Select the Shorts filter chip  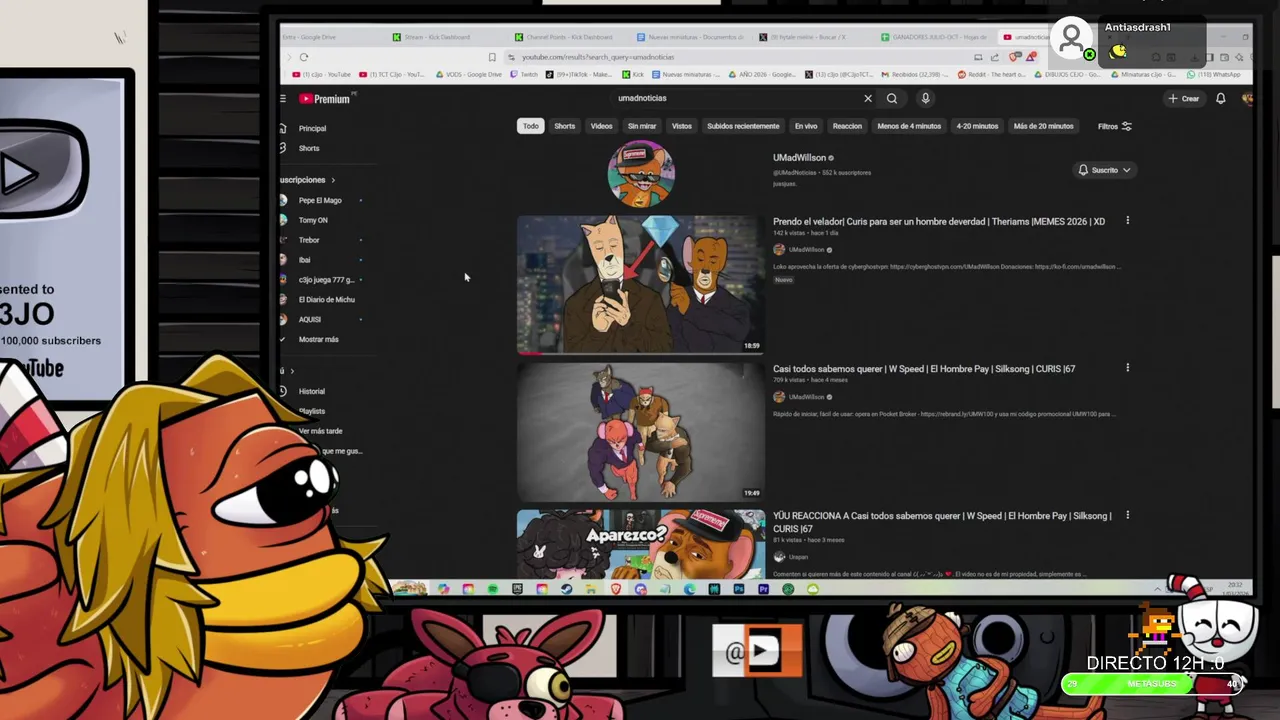pyautogui.click(x=564, y=126)
